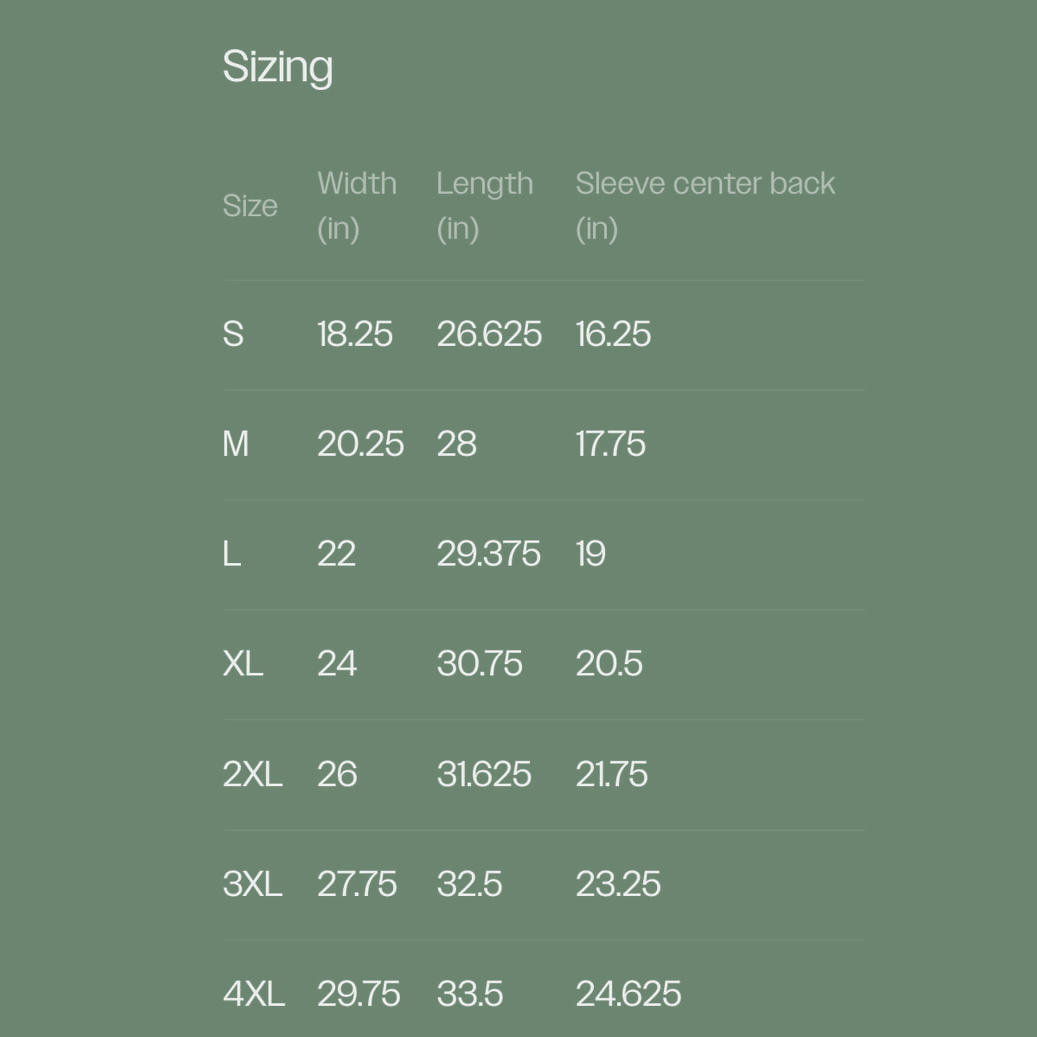The height and width of the screenshot is (1037, 1037).
Task: Select the 3XL size row label
Action: click(252, 884)
